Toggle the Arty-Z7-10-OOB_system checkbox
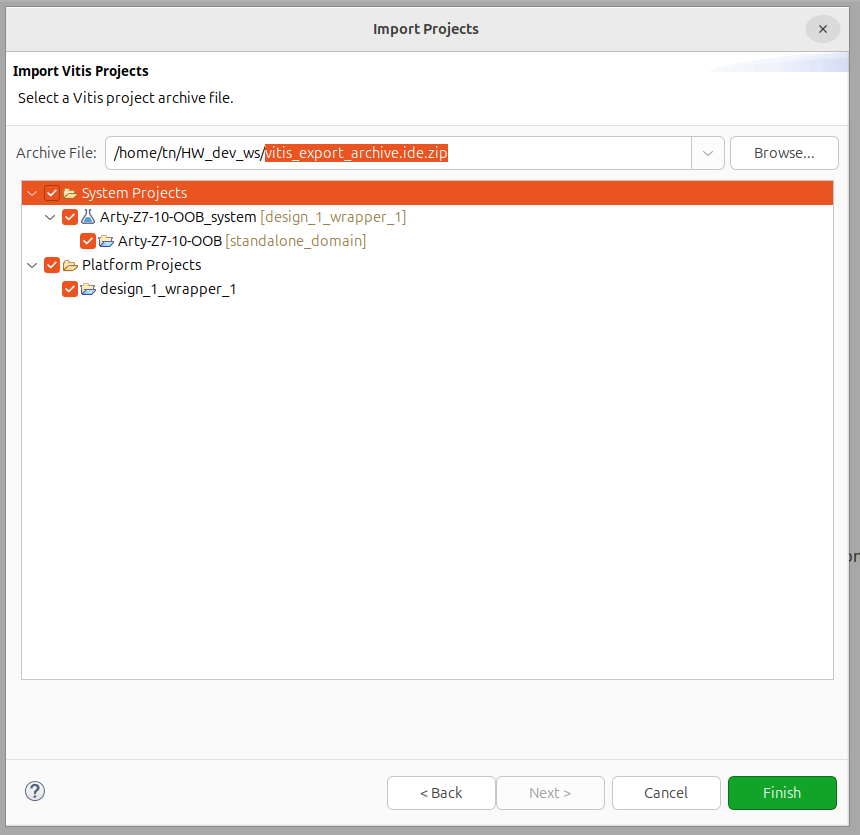The image size is (860, 835). (x=70, y=217)
